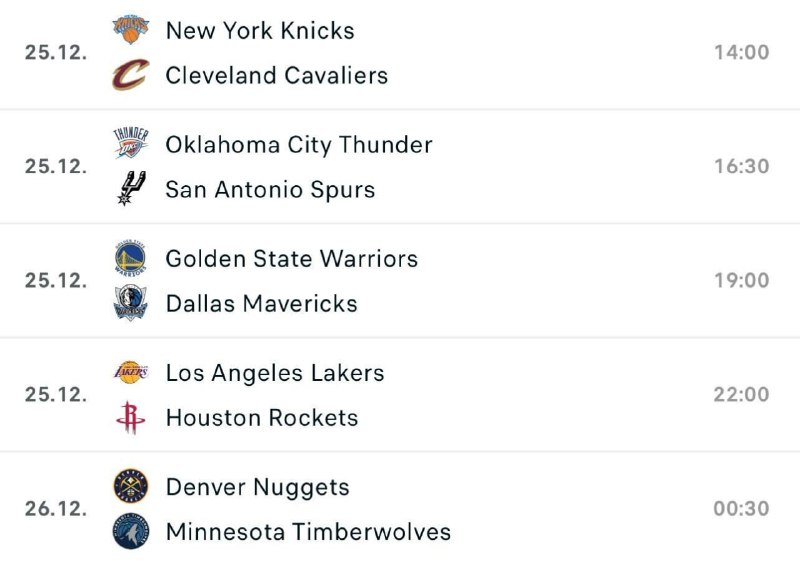Click the Oklahoma City Thunder logo
Viewport: 800px width, 561px height.
point(130,144)
